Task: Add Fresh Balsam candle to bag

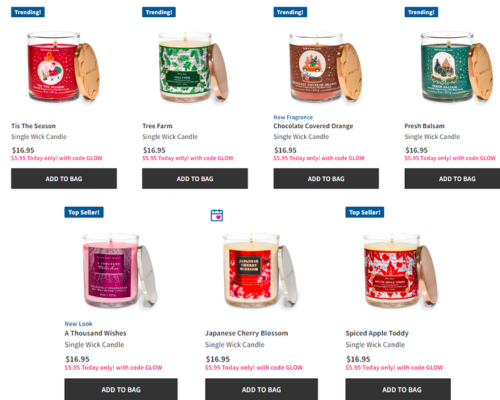Action: (452, 179)
